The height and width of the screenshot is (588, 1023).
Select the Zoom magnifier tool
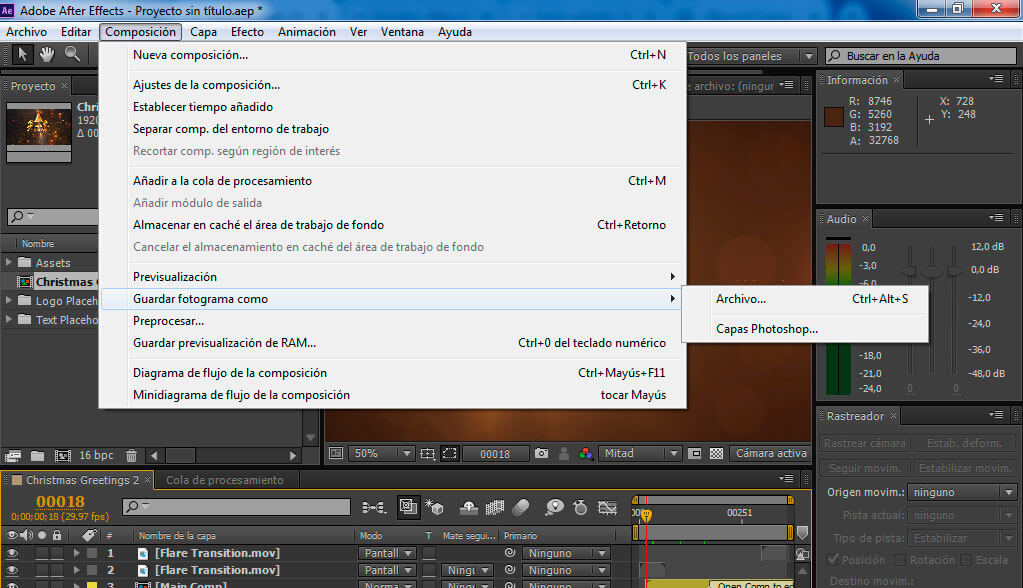[x=72, y=54]
